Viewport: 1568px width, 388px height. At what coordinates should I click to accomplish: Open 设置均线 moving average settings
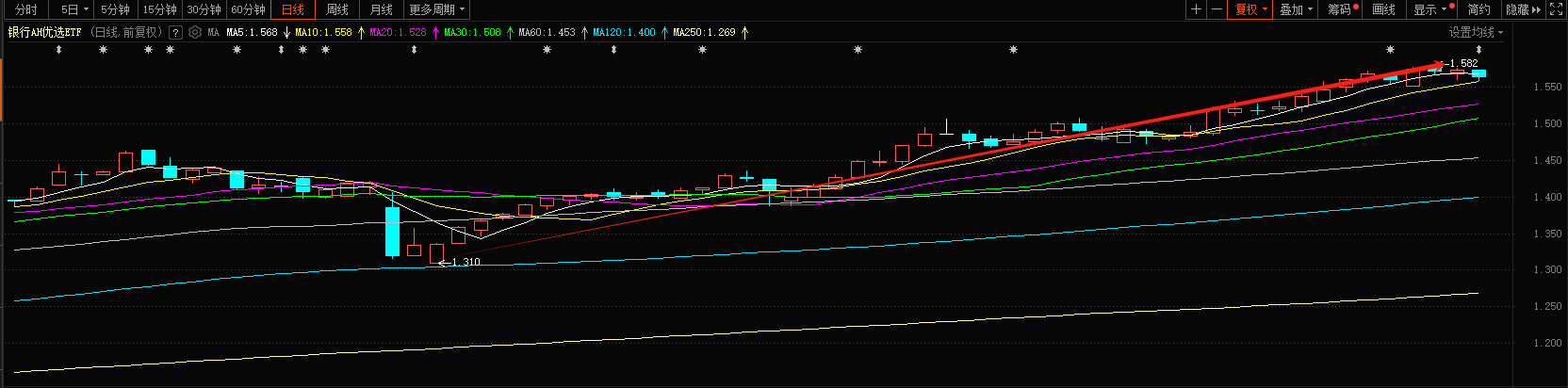coord(1476,32)
